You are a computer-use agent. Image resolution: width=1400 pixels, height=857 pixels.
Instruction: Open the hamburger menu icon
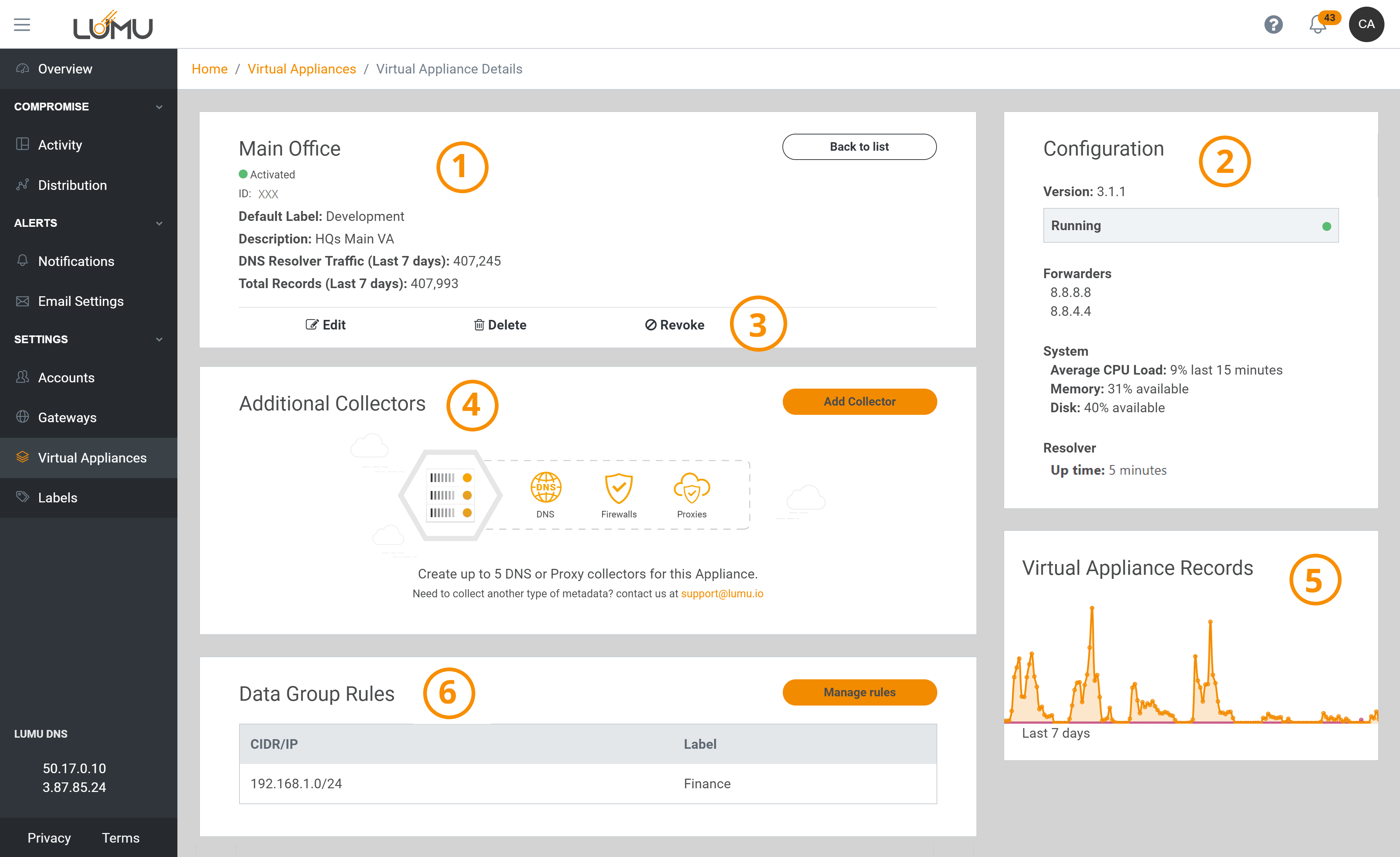pyautogui.click(x=21, y=24)
